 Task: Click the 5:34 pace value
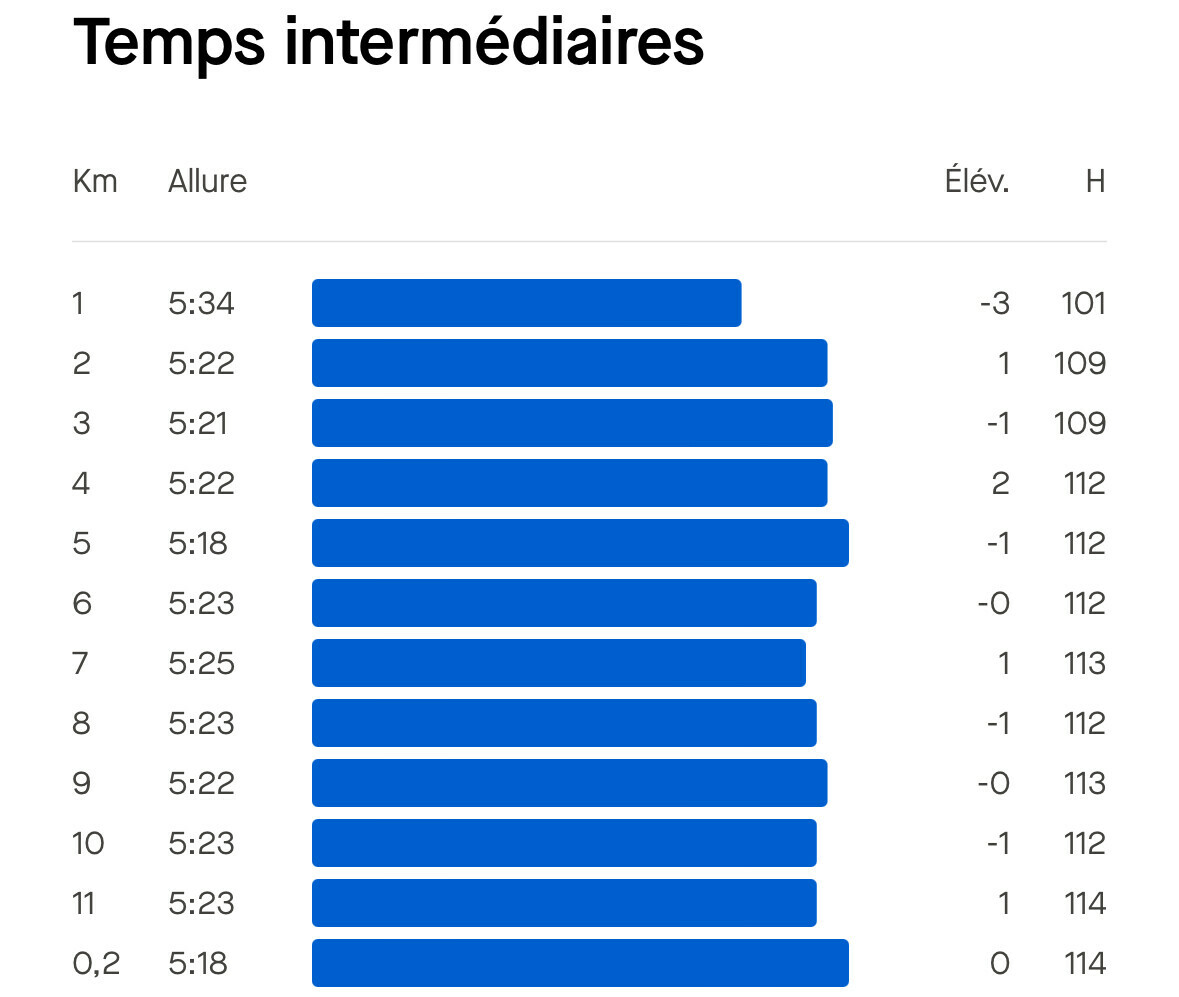point(201,303)
